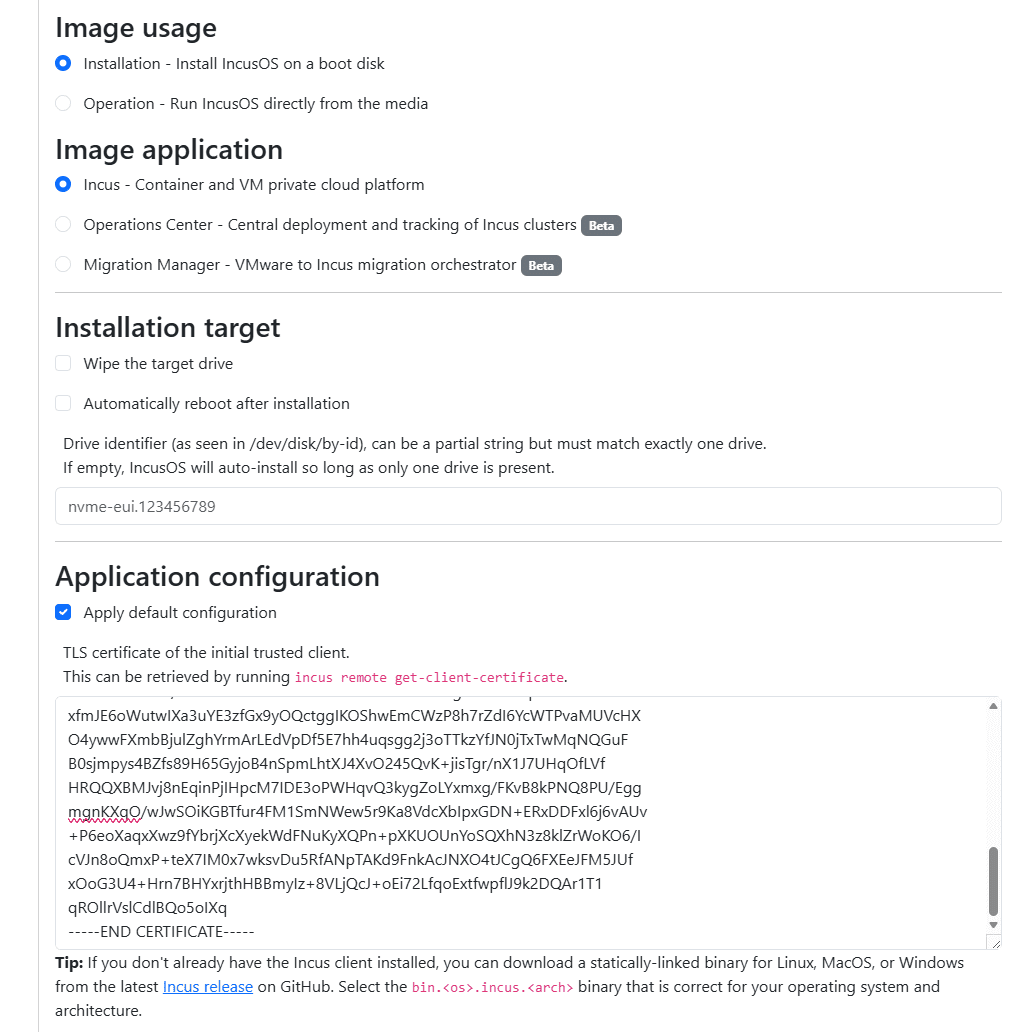Click the Beta badge next to Migration Manager
Viewport: 1022px width, 1032px height.
click(x=541, y=265)
